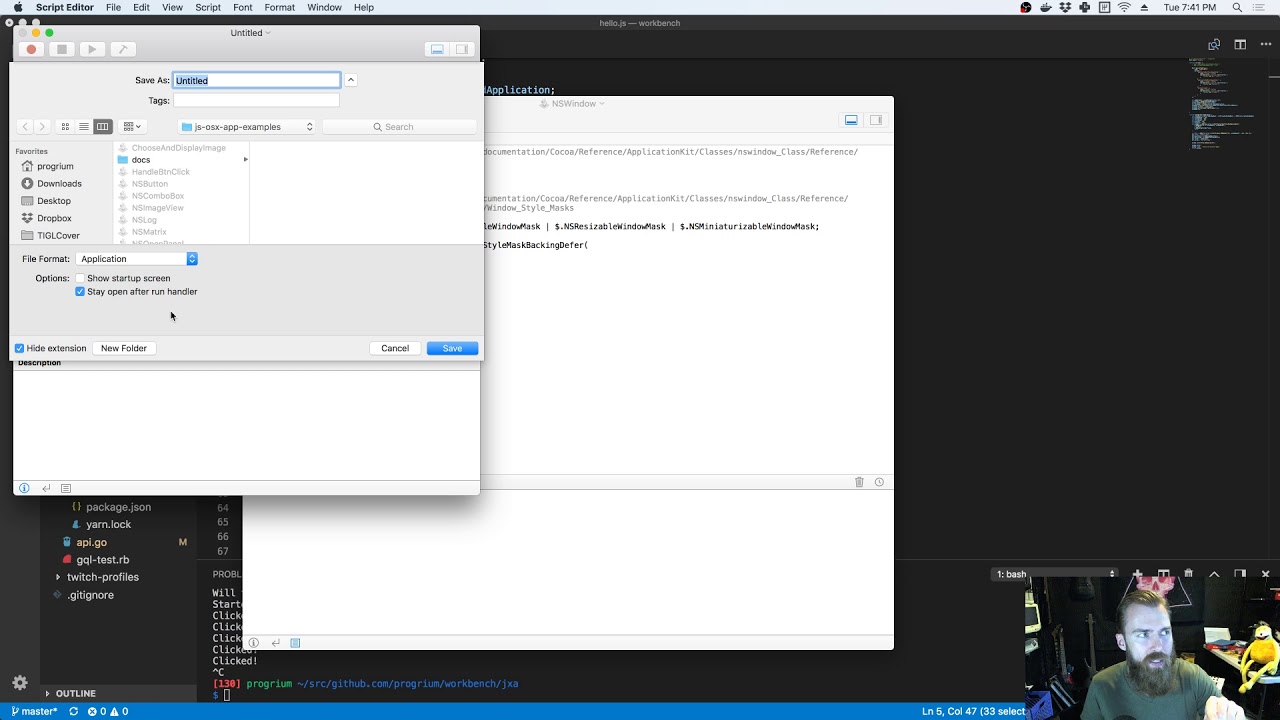Image resolution: width=1280 pixels, height=720 pixels.
Task: Open the item grouping dropdown in save dialog
Action: 132,127
